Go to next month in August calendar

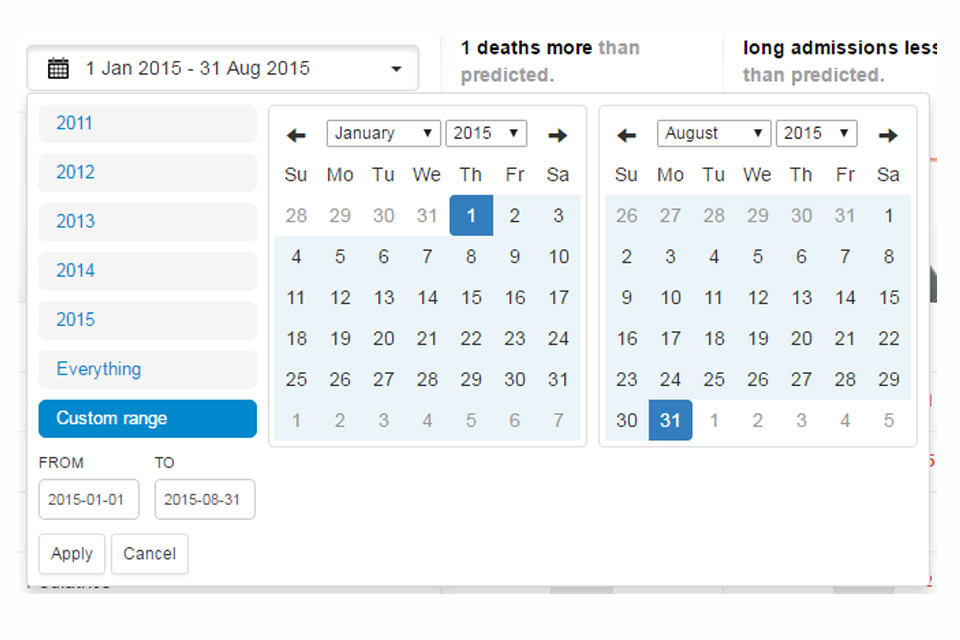(x=888, y=135)
